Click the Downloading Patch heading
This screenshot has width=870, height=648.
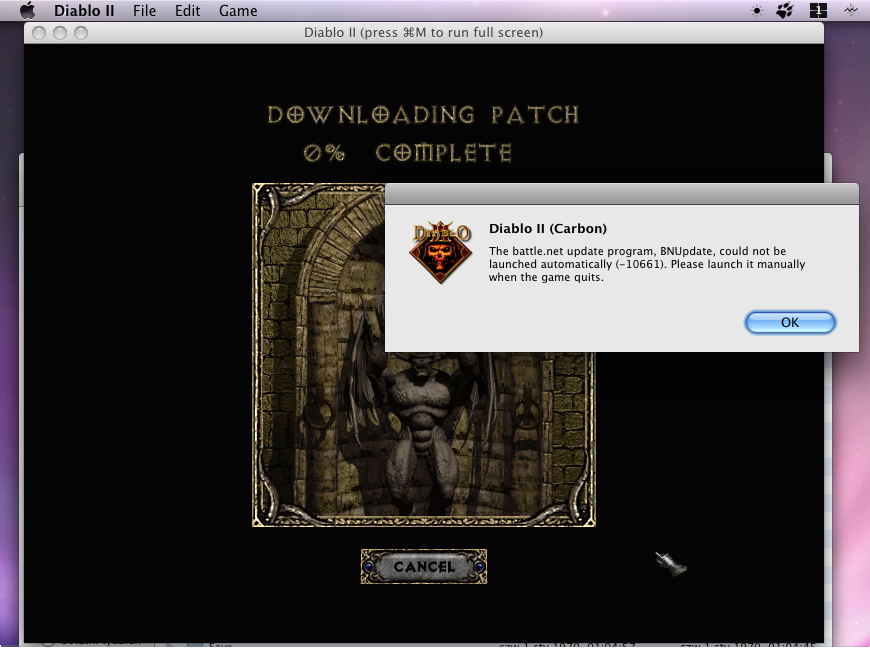click(423, 115)
